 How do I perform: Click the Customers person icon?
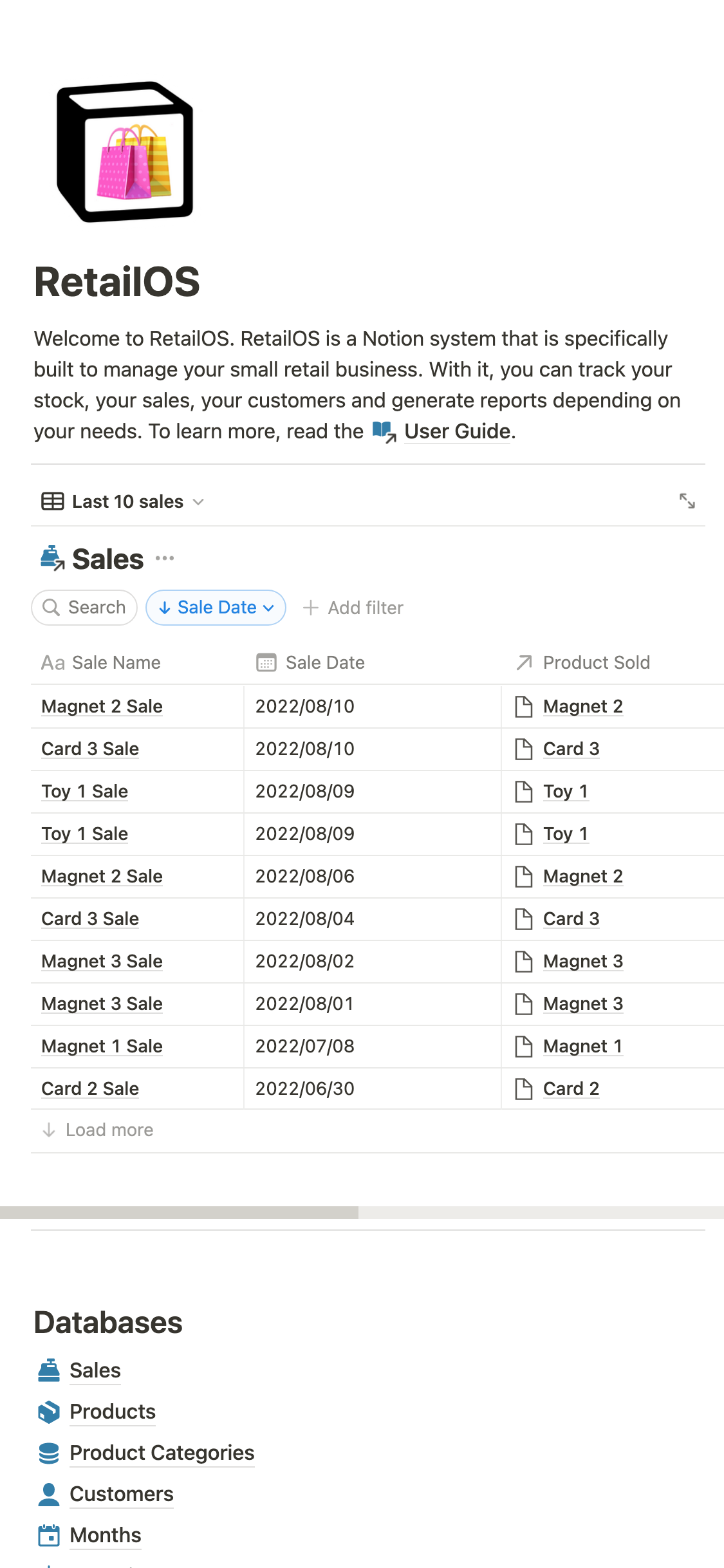(49, 1494)
